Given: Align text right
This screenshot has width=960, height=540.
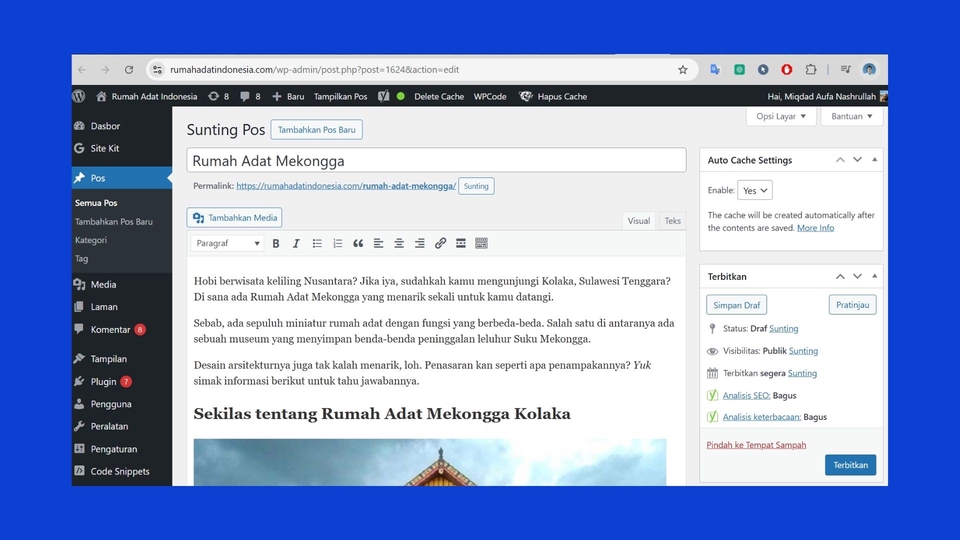Looking at the screenshot, I should point(419,243).
